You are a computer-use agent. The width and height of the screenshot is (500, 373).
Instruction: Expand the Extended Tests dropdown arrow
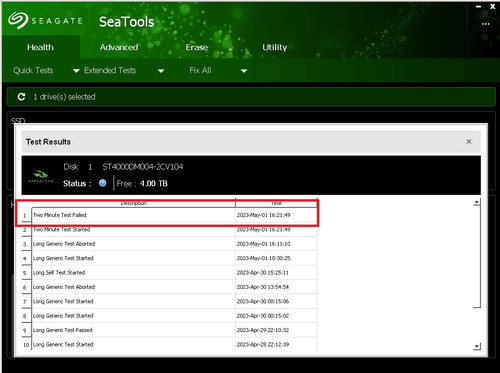(161, 71)
